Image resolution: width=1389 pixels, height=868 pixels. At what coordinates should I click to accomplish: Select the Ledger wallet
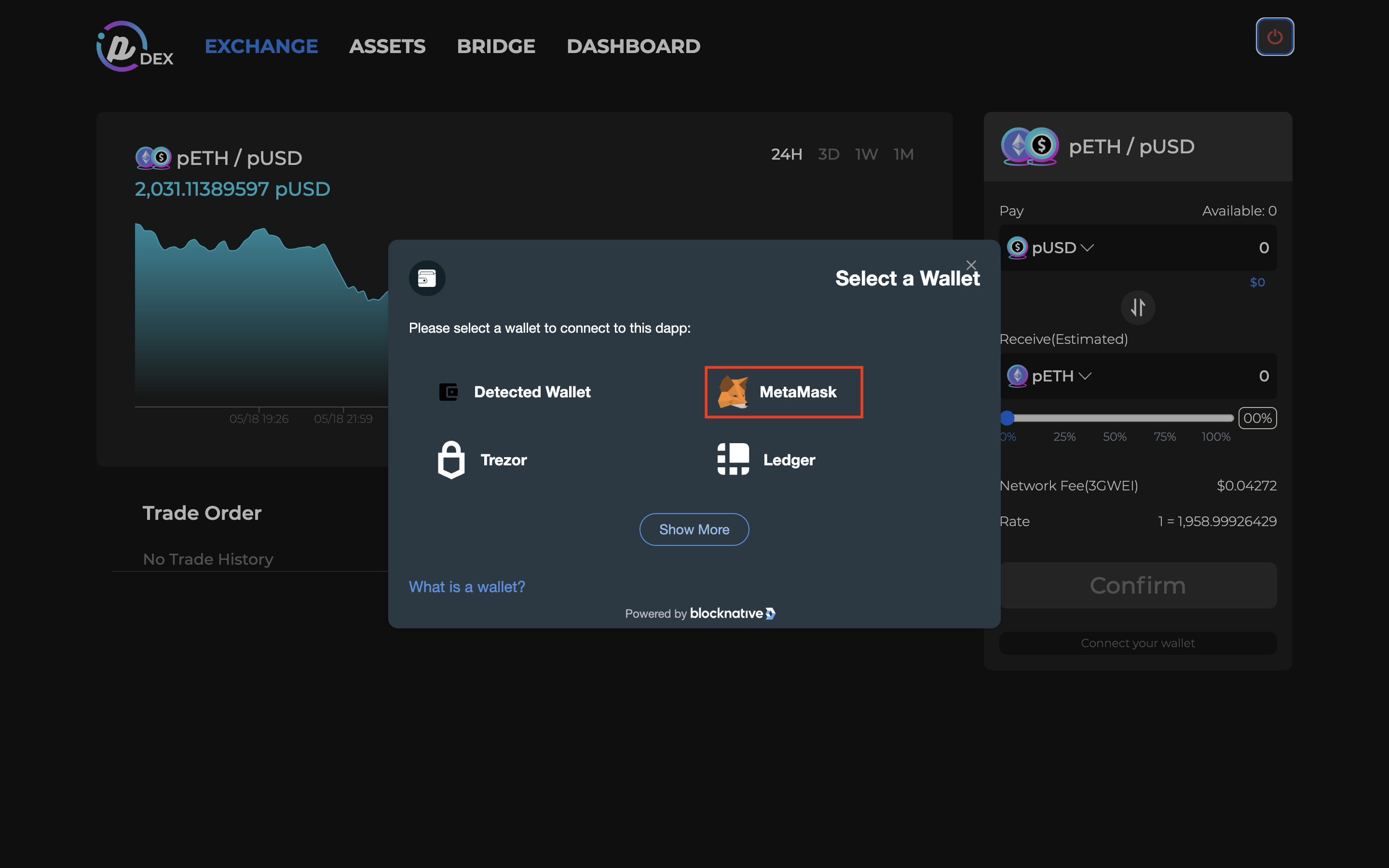point(766,460)
